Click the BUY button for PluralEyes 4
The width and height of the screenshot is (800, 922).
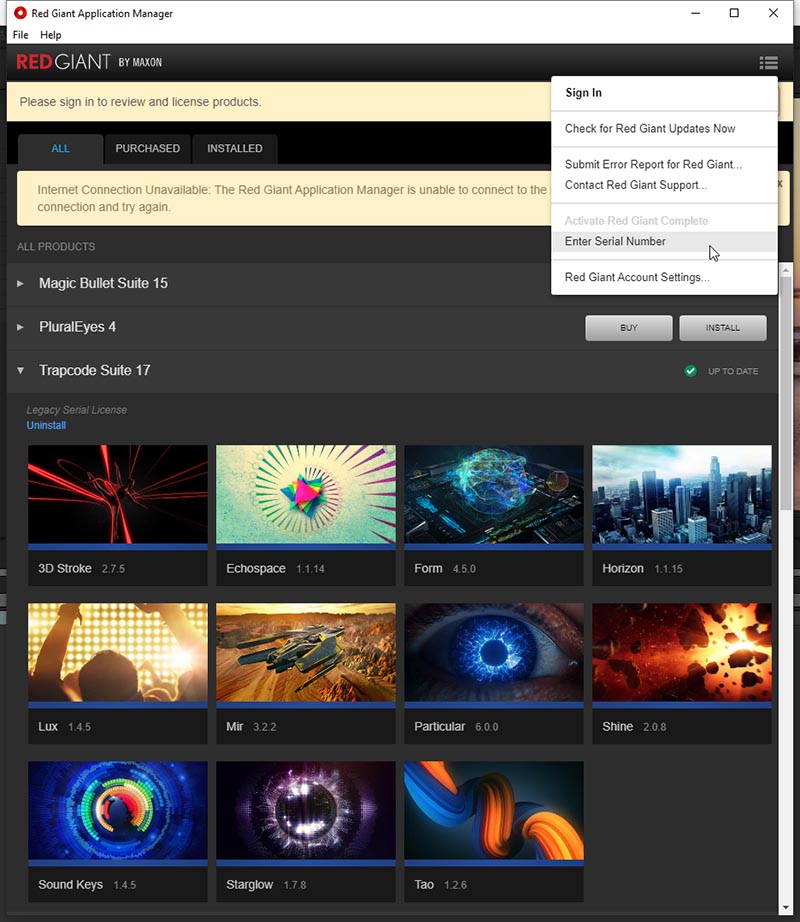(628, 328)
